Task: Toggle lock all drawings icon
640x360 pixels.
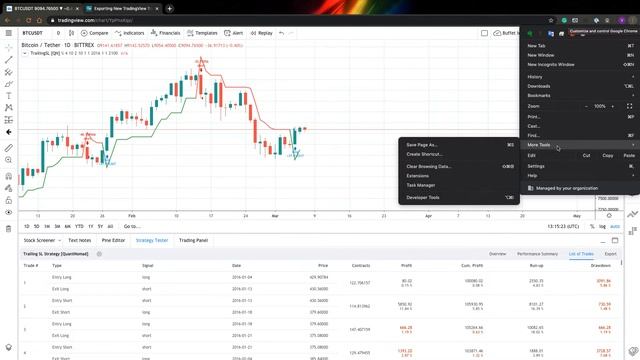Action: point(9,200)
